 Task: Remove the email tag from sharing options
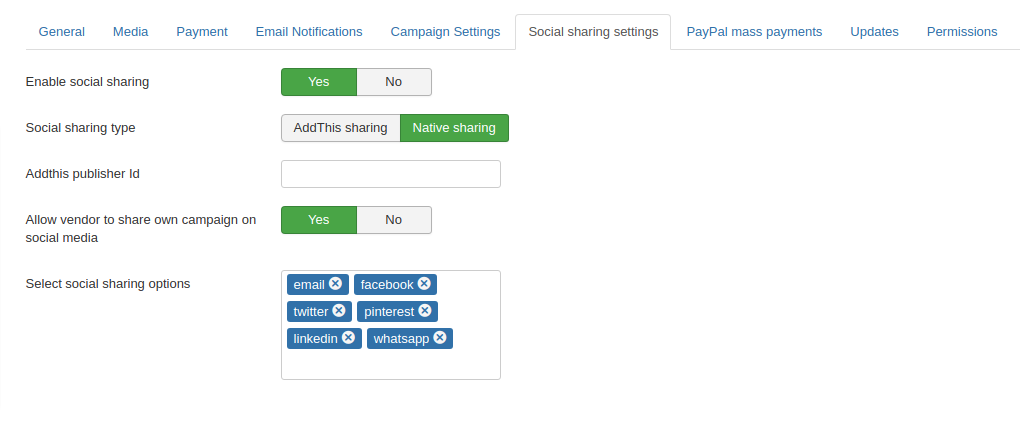(x=336, y=284)
